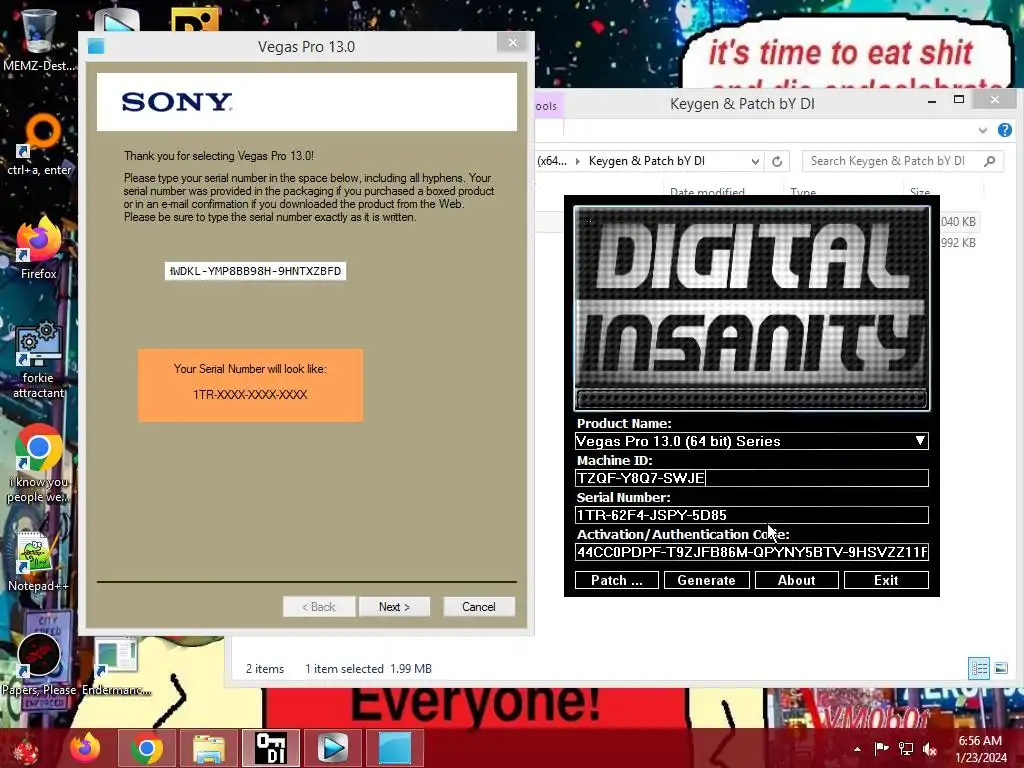
Task: Open the 'forkie attractant' desktop shortcut
Action: pos(39,359)
